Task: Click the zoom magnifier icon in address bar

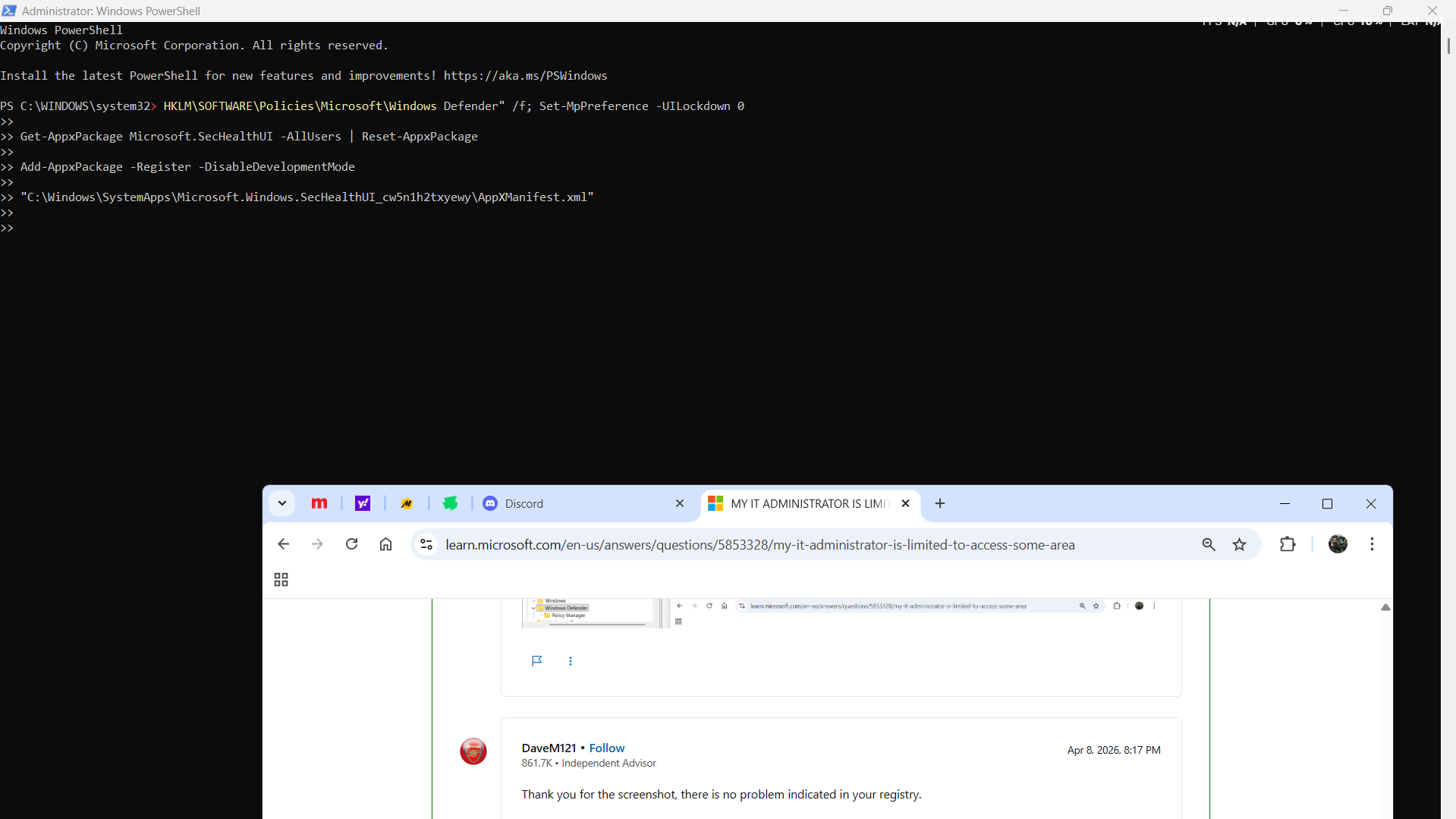Action: point(1209,544)
